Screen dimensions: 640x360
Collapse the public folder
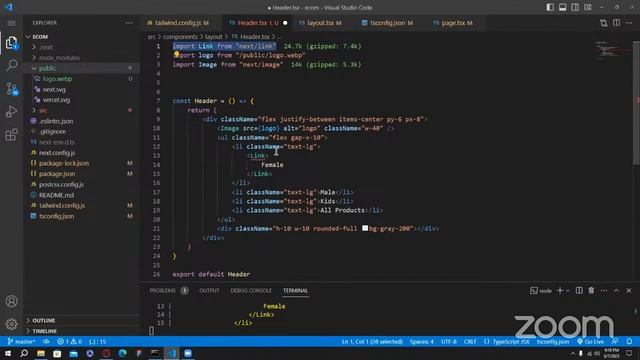[x=47, y=68]
